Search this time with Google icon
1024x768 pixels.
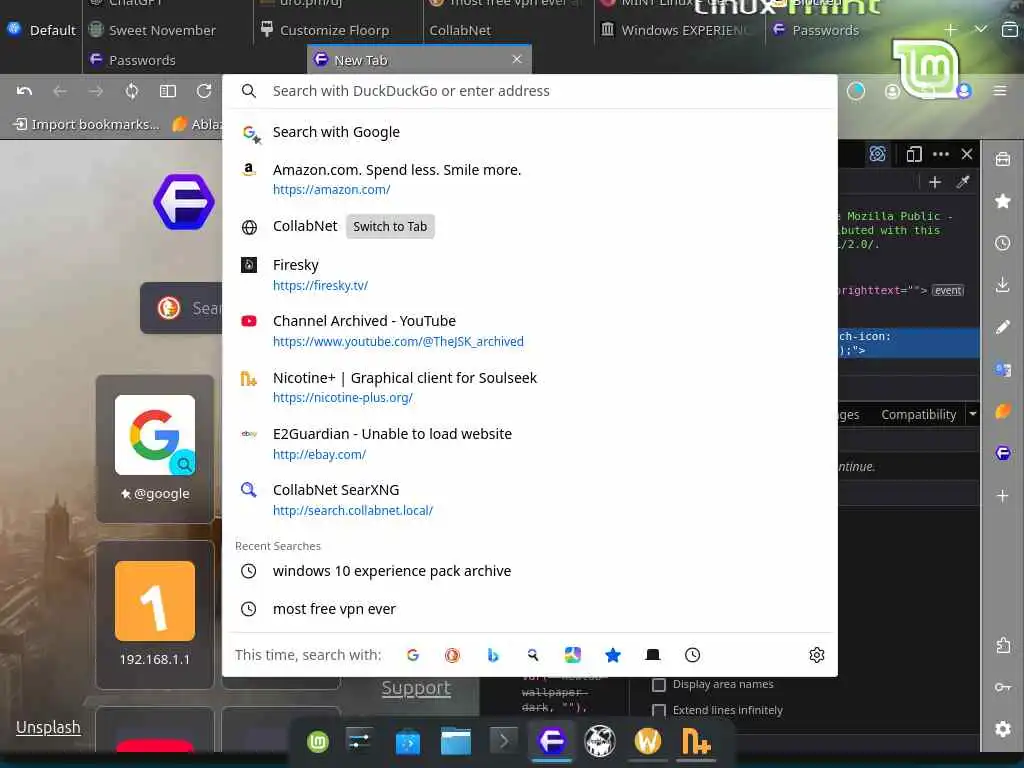point(413,655)
